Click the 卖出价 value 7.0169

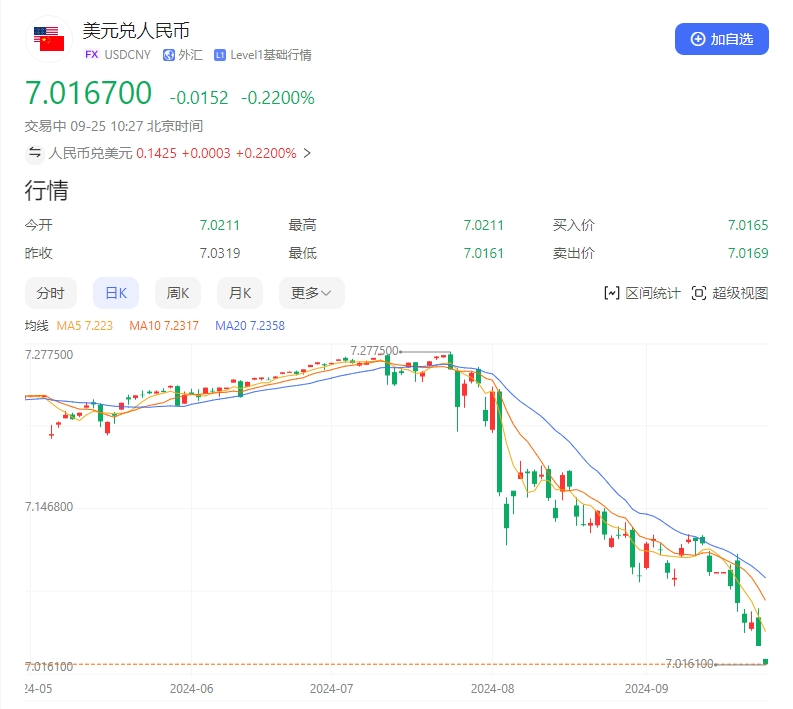[x=748, y=253]
